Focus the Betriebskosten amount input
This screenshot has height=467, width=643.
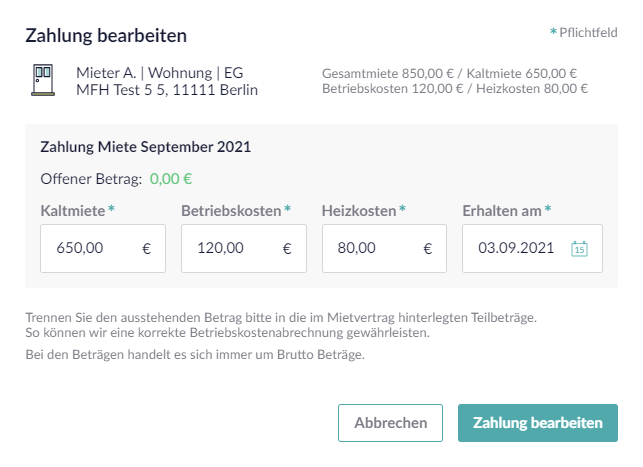230,249
